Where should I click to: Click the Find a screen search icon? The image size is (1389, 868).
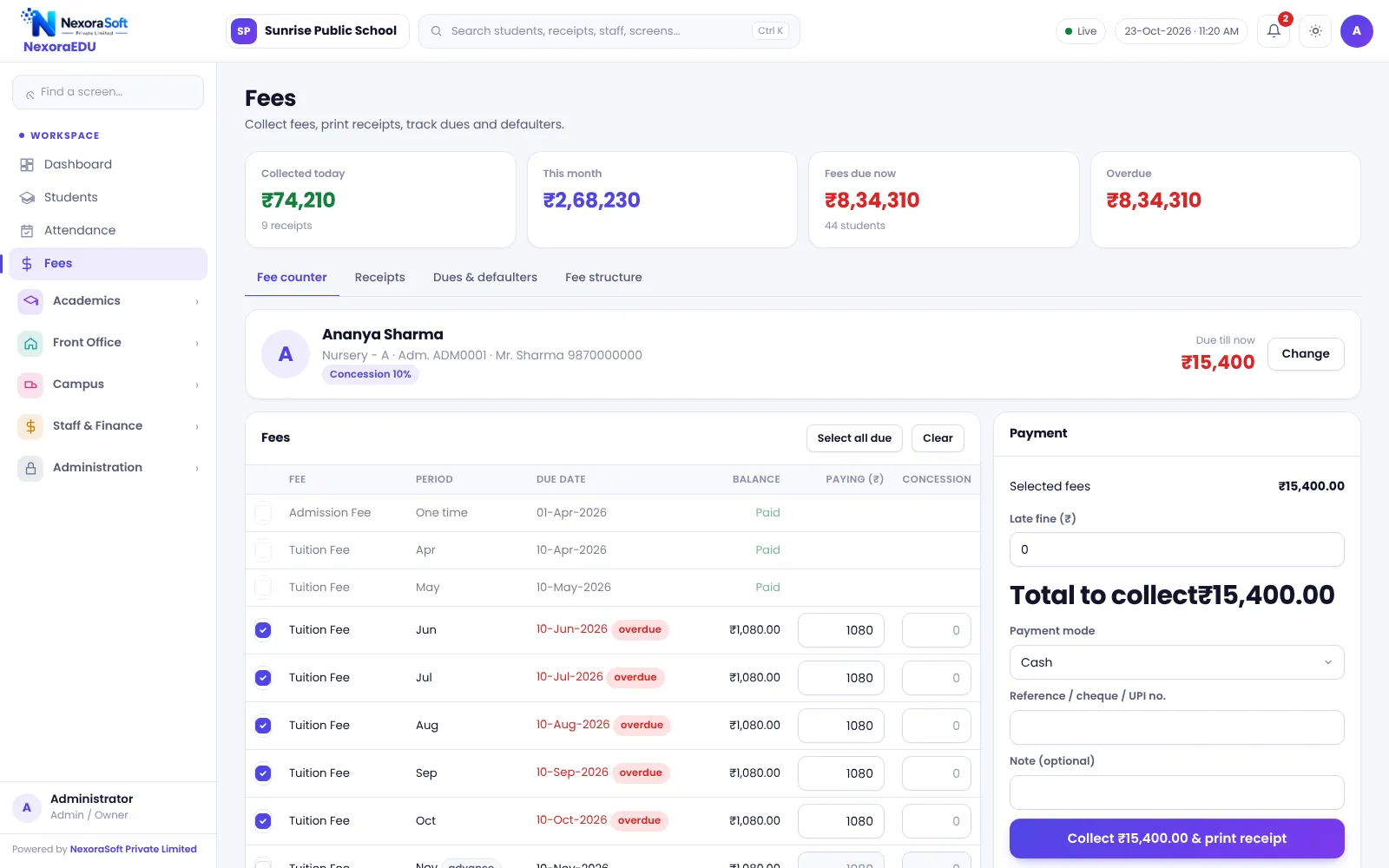coord(30,94)
